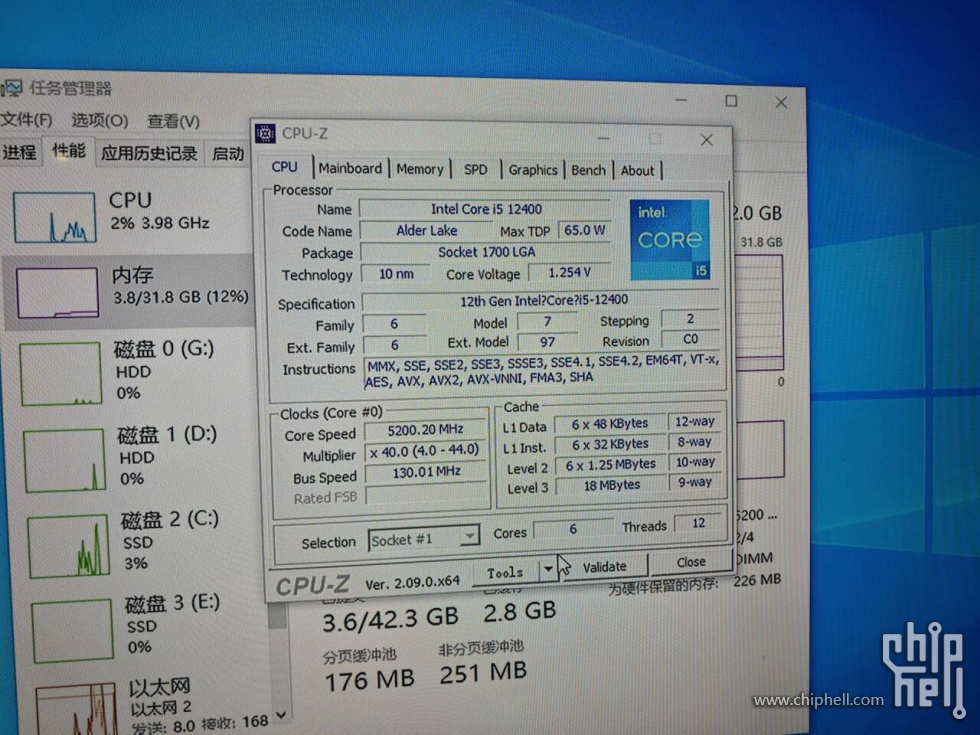The width and height of the screenshot is (980, 735).
Task: Minimize the CPU-Z window
Action: (x=602, y=138)
